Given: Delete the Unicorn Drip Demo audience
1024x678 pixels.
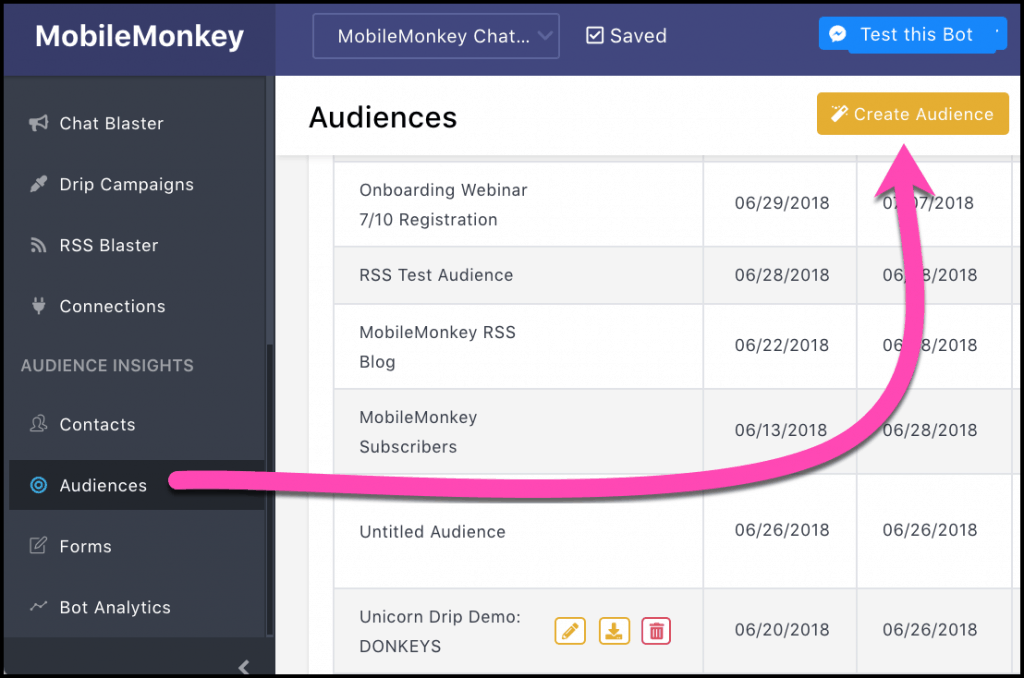Looking at the screenshot, I should tap(656, 631).
